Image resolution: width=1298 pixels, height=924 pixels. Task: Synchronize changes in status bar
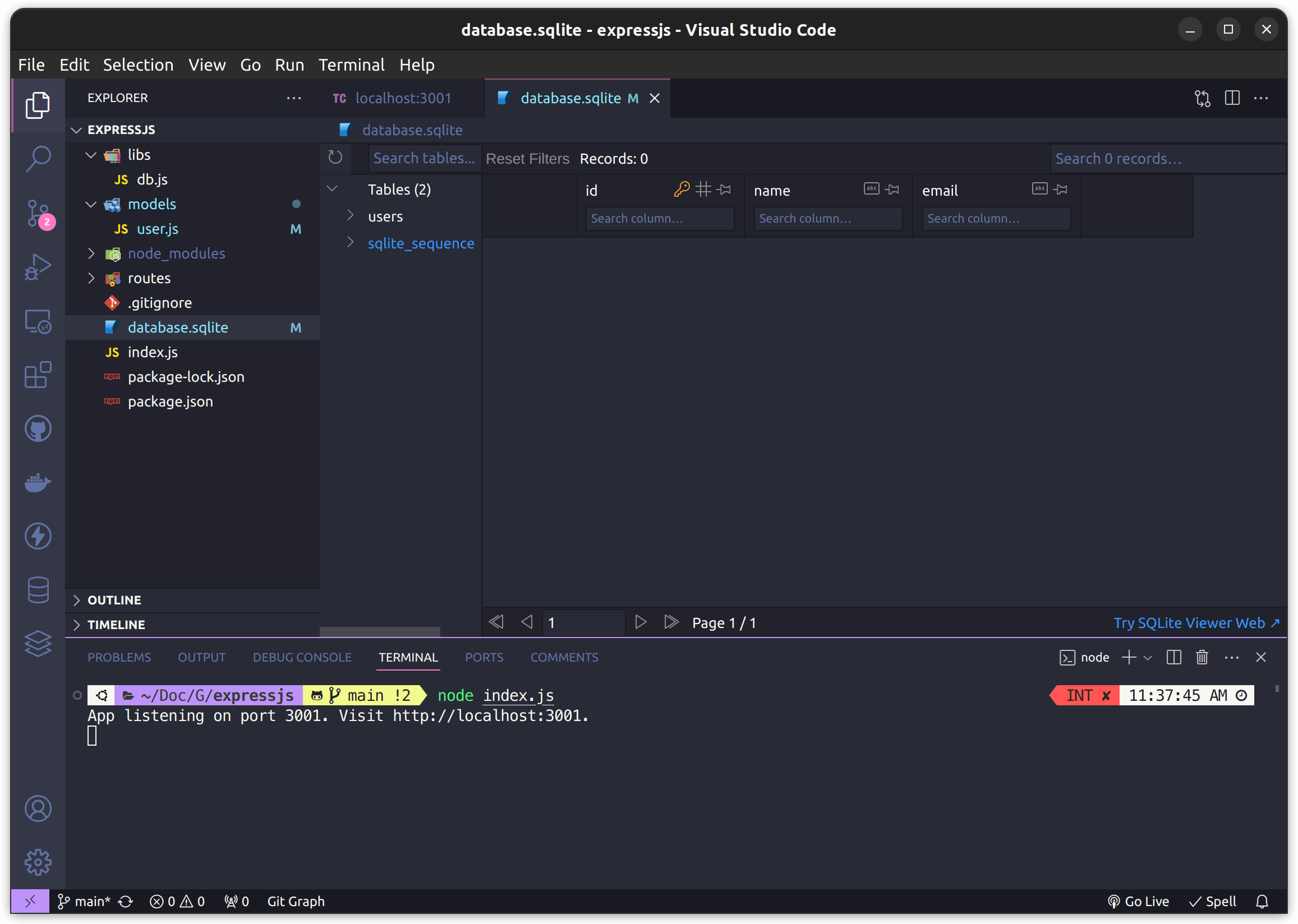point(126,901)
